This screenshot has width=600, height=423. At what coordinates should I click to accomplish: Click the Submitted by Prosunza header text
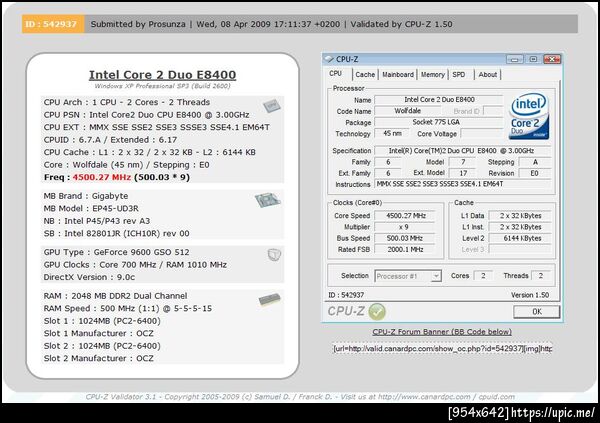pos(138,24)
